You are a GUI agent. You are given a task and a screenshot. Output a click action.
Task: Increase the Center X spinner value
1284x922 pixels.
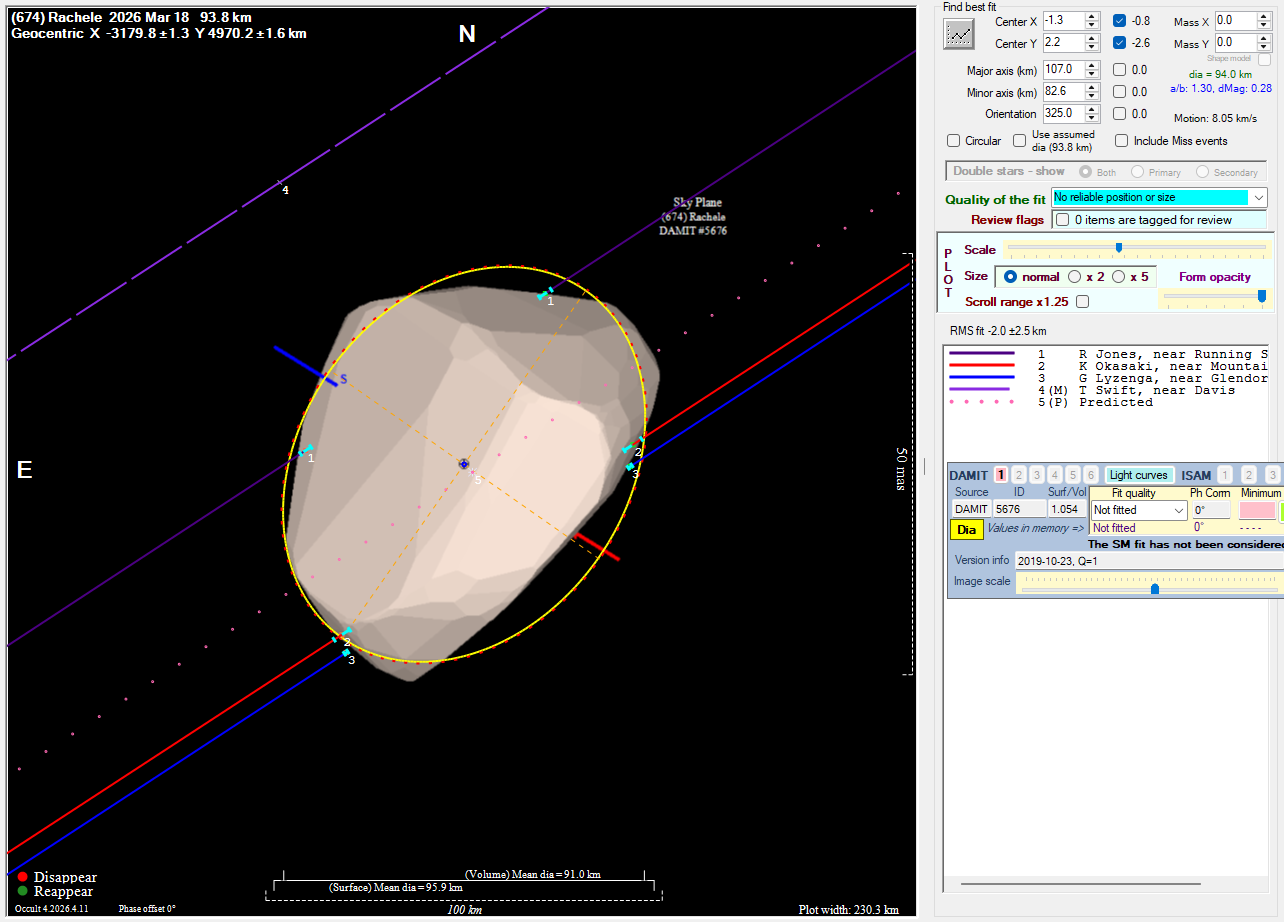tap(1092, 16)
